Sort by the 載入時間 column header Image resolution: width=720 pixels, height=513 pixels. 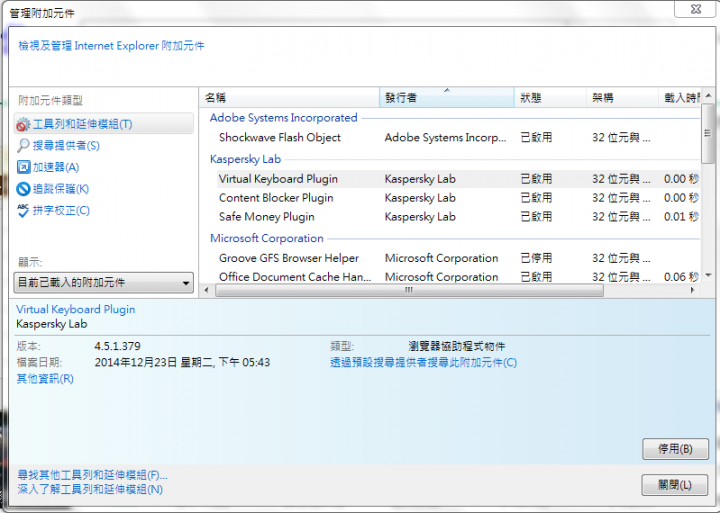[680, 97]
